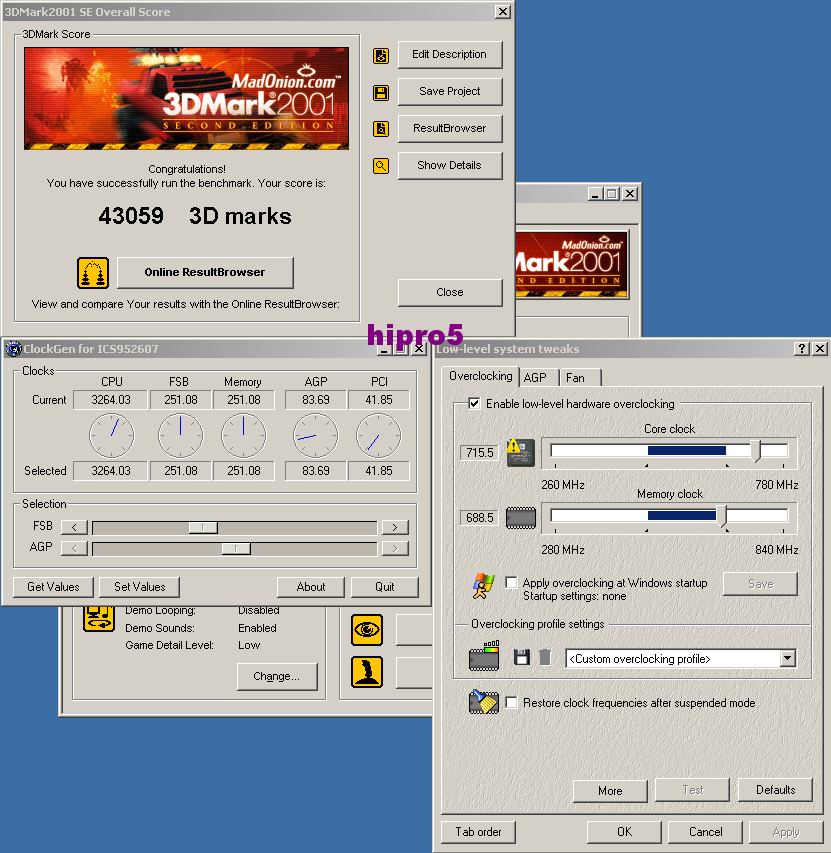Click the CPU clock dial gauge
This screenshot has width=831, height=853.
[111, 435]
